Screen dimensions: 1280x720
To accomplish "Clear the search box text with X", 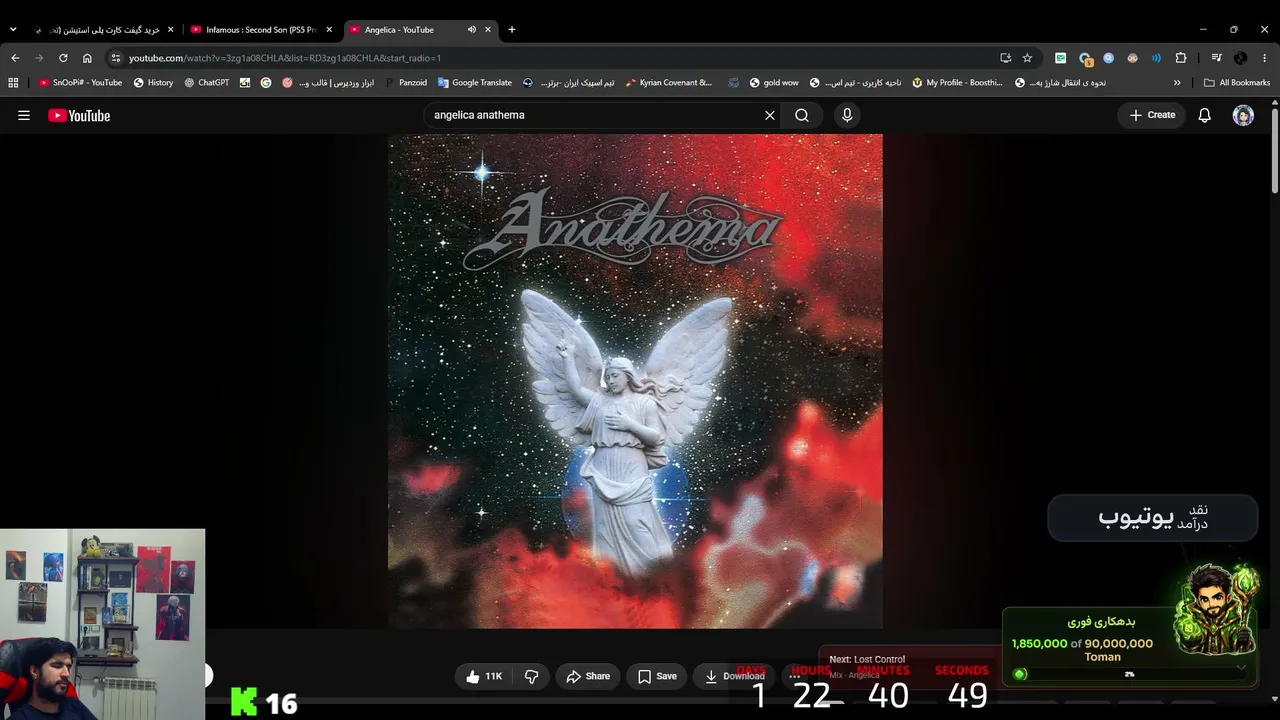I will pyautogui.click(x=770, y=115).
